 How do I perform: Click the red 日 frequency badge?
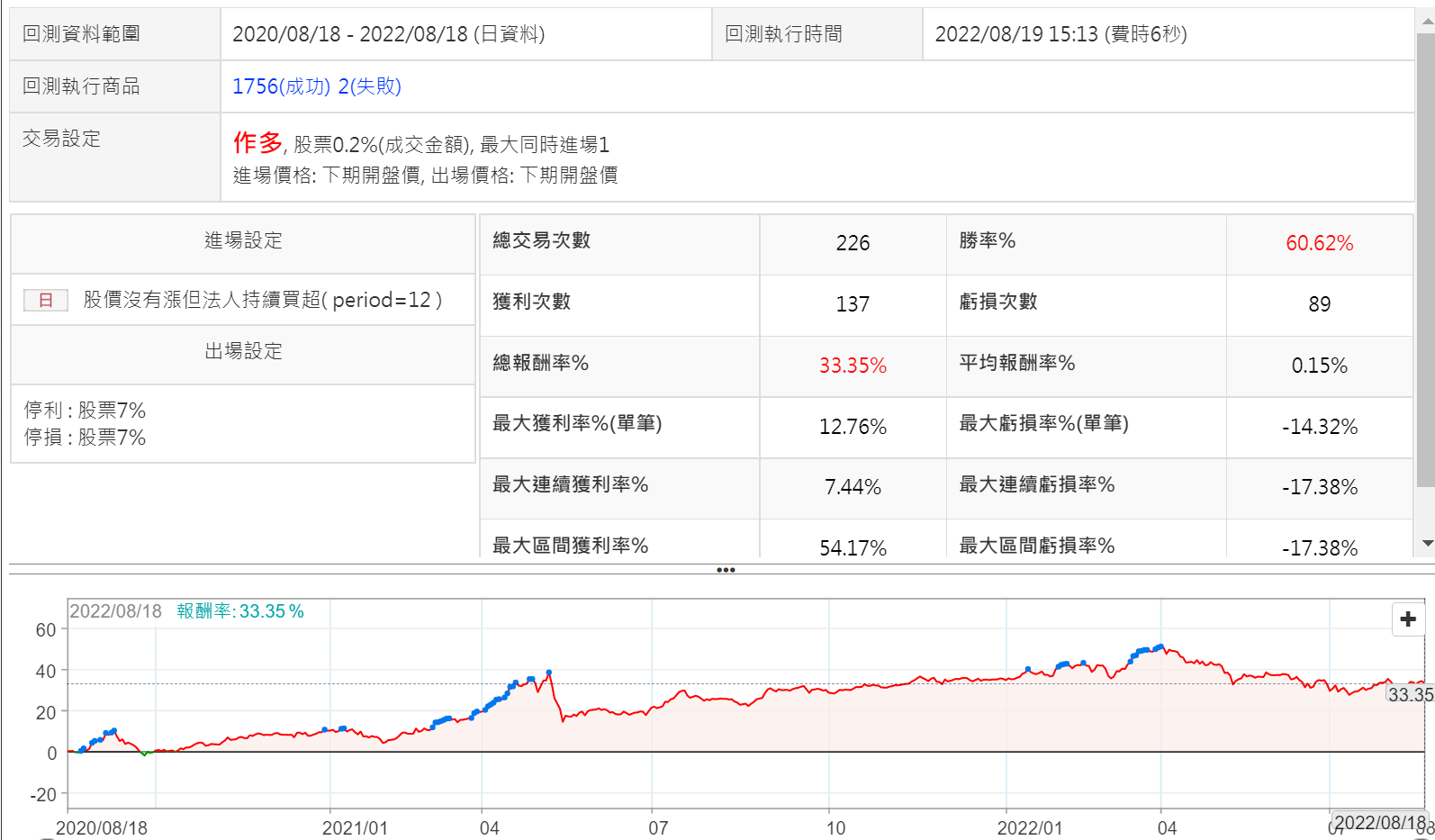pyautogui.click(x=46, y=300)
